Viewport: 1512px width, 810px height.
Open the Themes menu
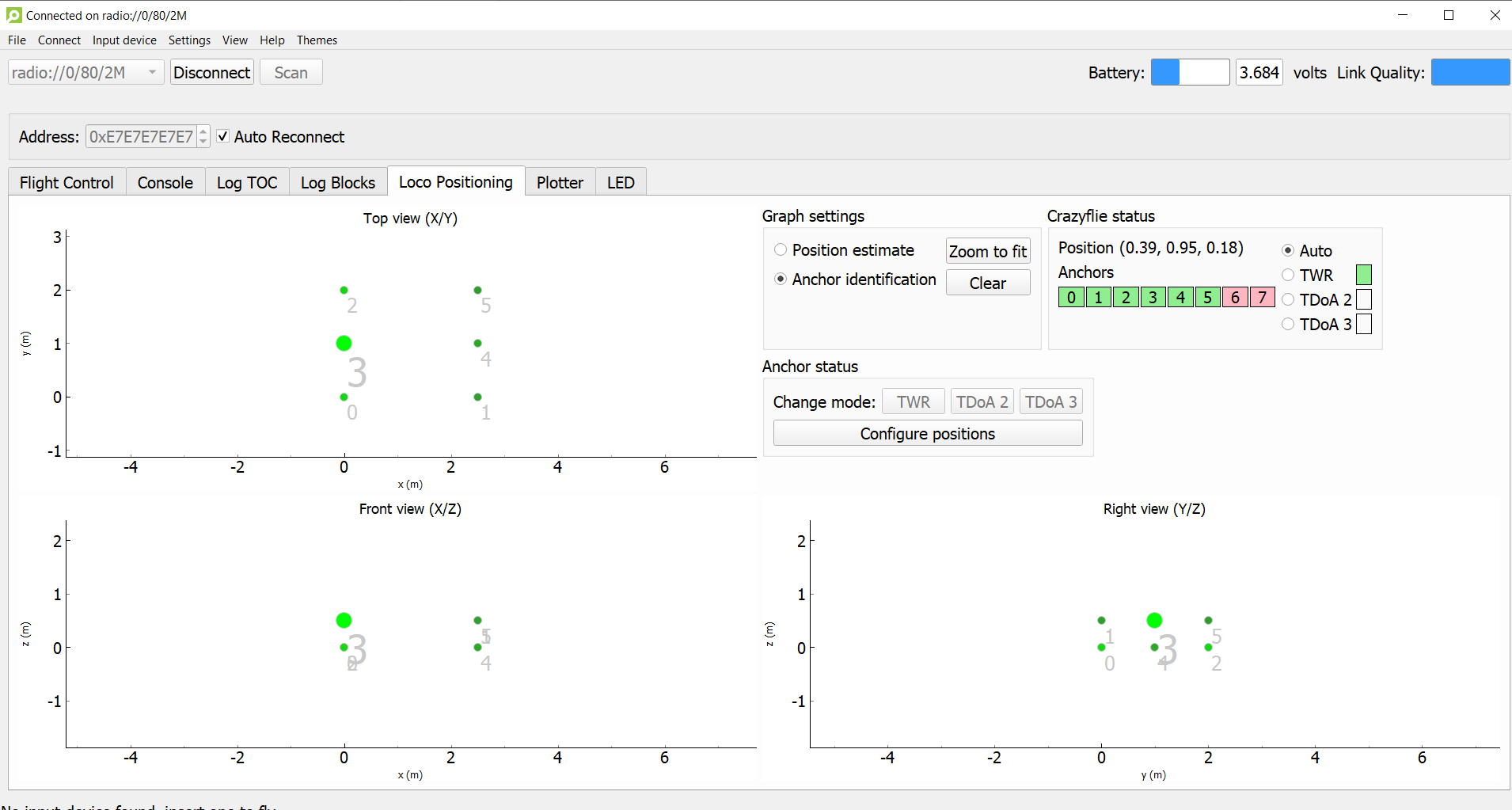click(x=317, y=40)
